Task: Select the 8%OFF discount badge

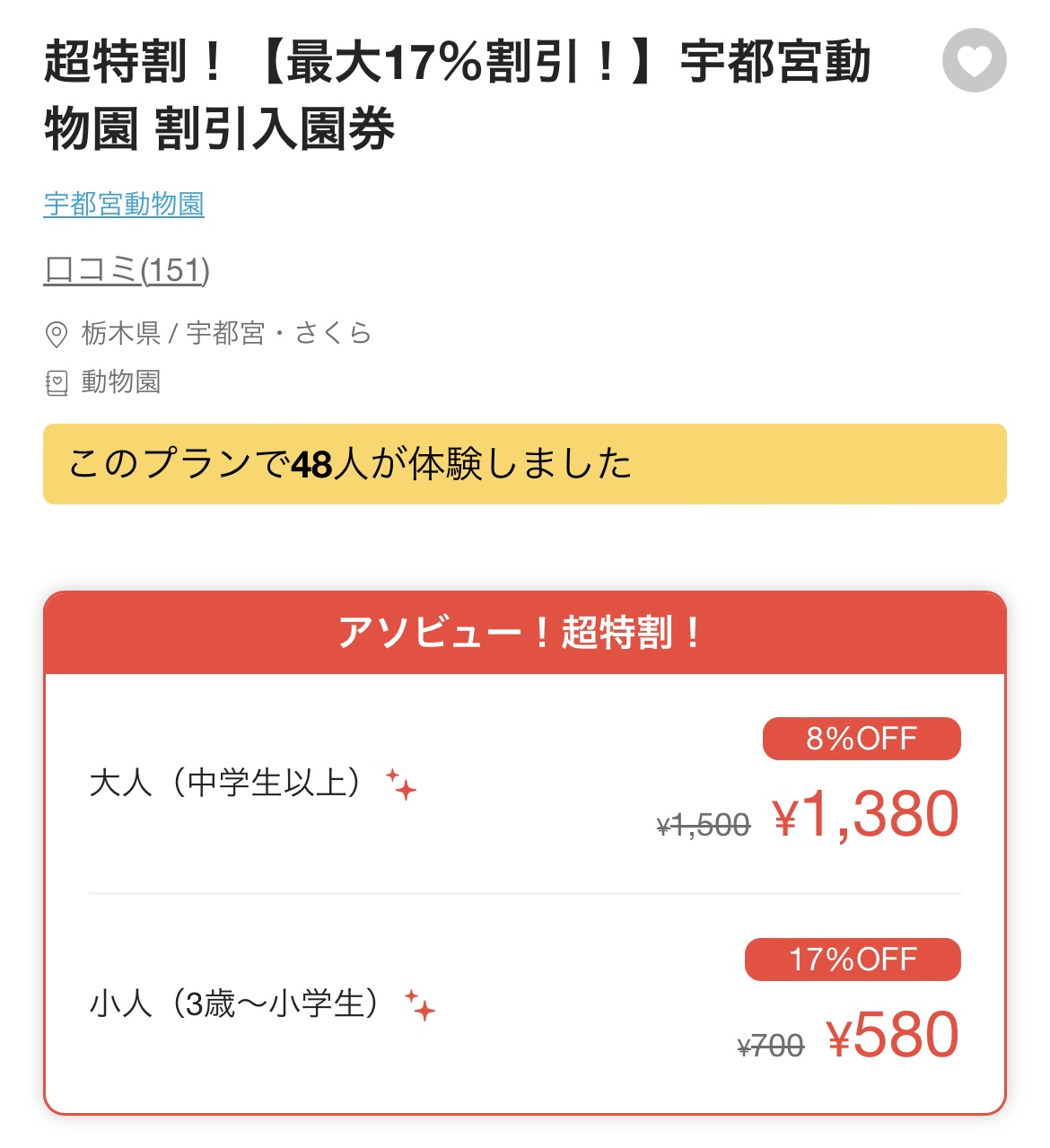Action: point(862,739)
